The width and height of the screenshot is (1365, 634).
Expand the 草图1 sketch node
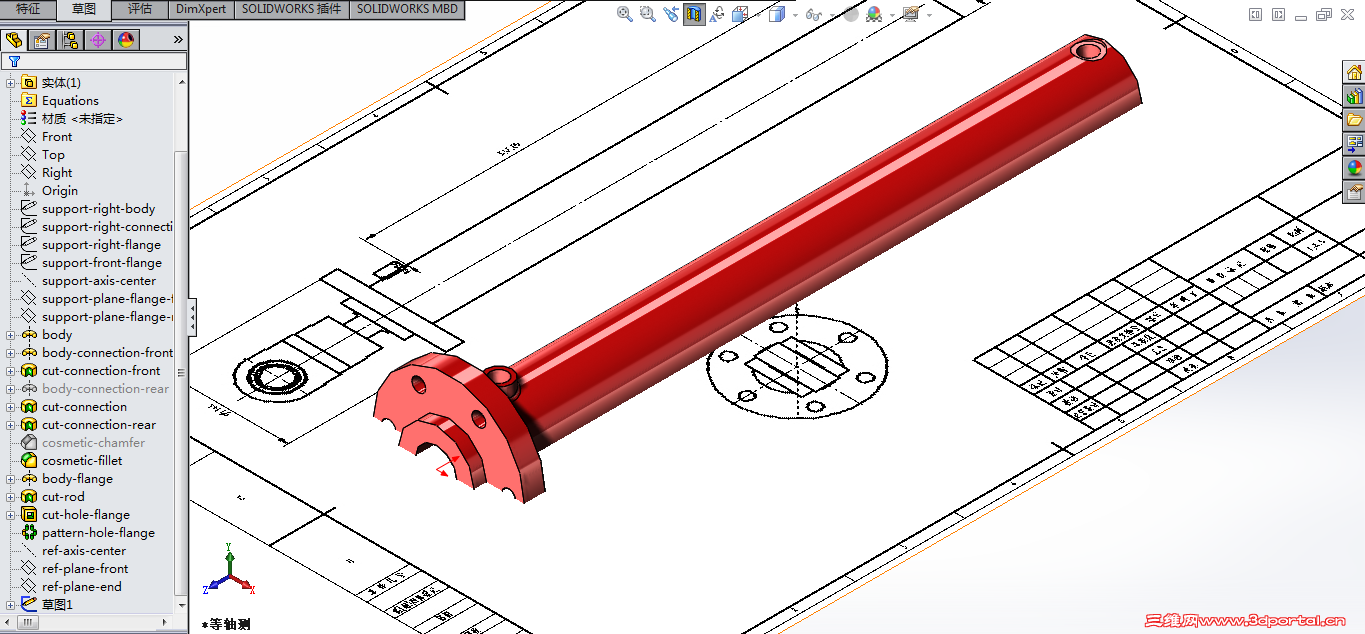(11, 605)
